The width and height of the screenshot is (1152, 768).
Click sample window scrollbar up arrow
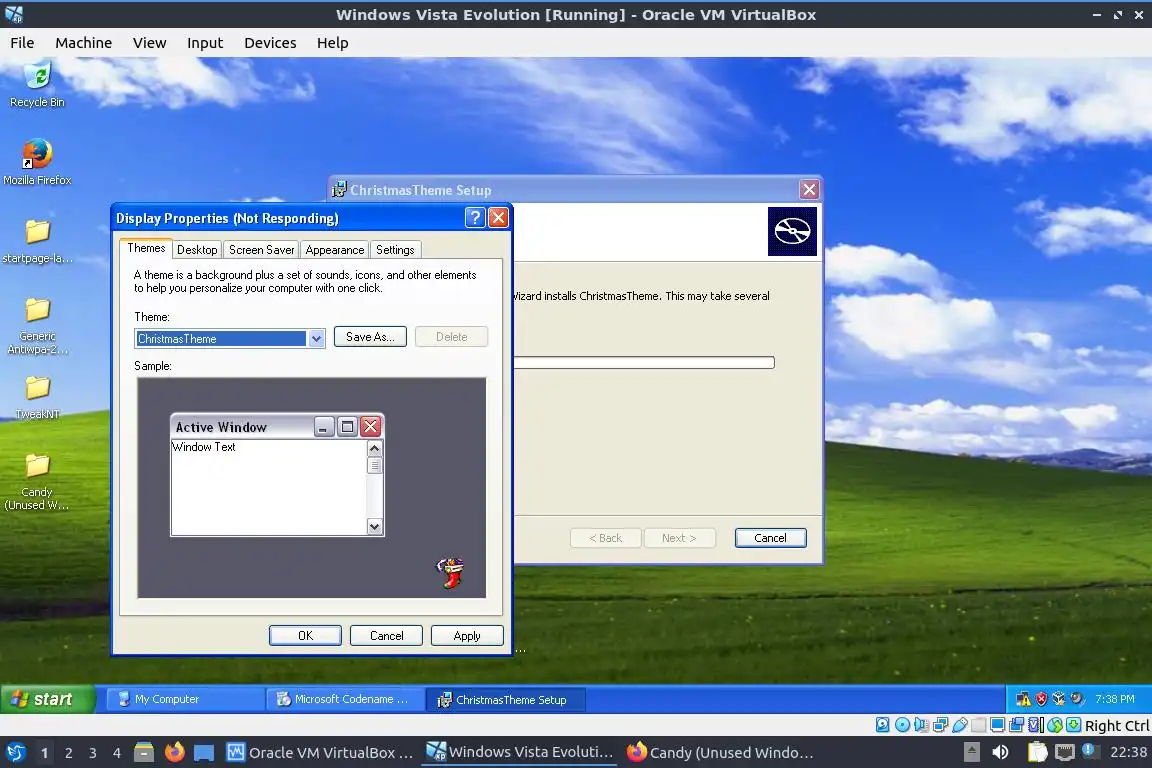pos(375,448)
